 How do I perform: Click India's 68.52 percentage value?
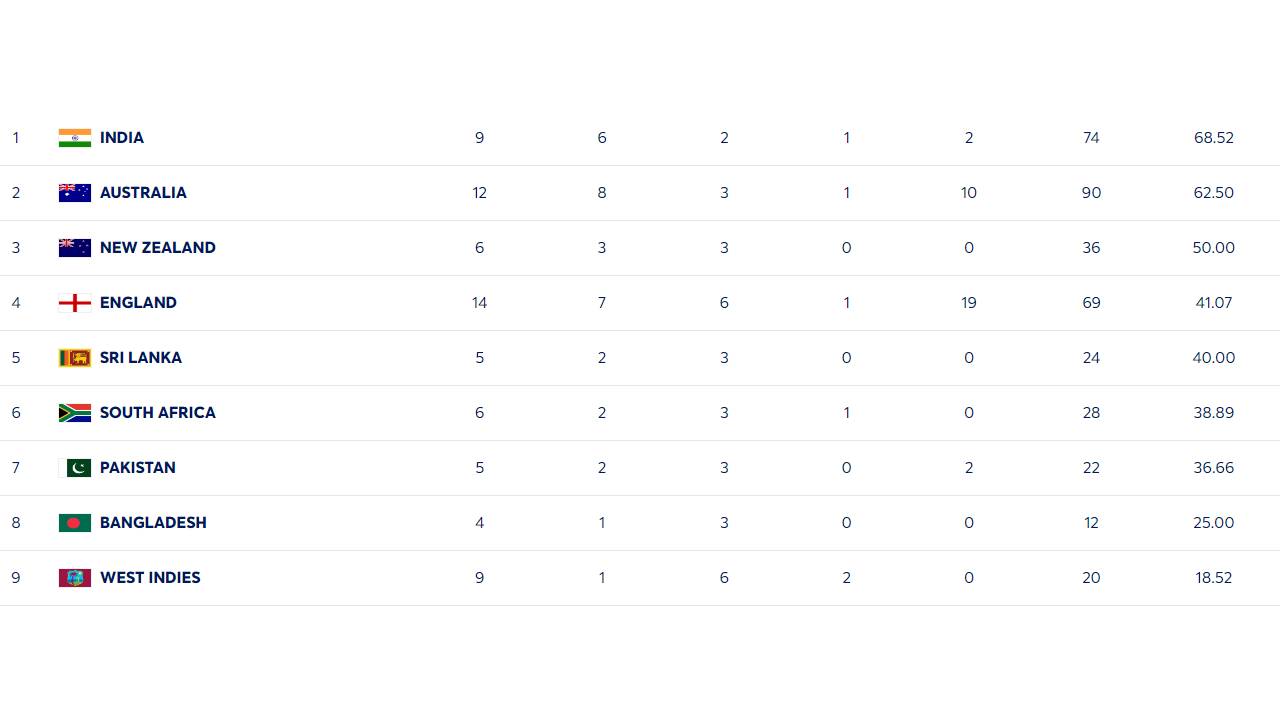(1213, 138)
